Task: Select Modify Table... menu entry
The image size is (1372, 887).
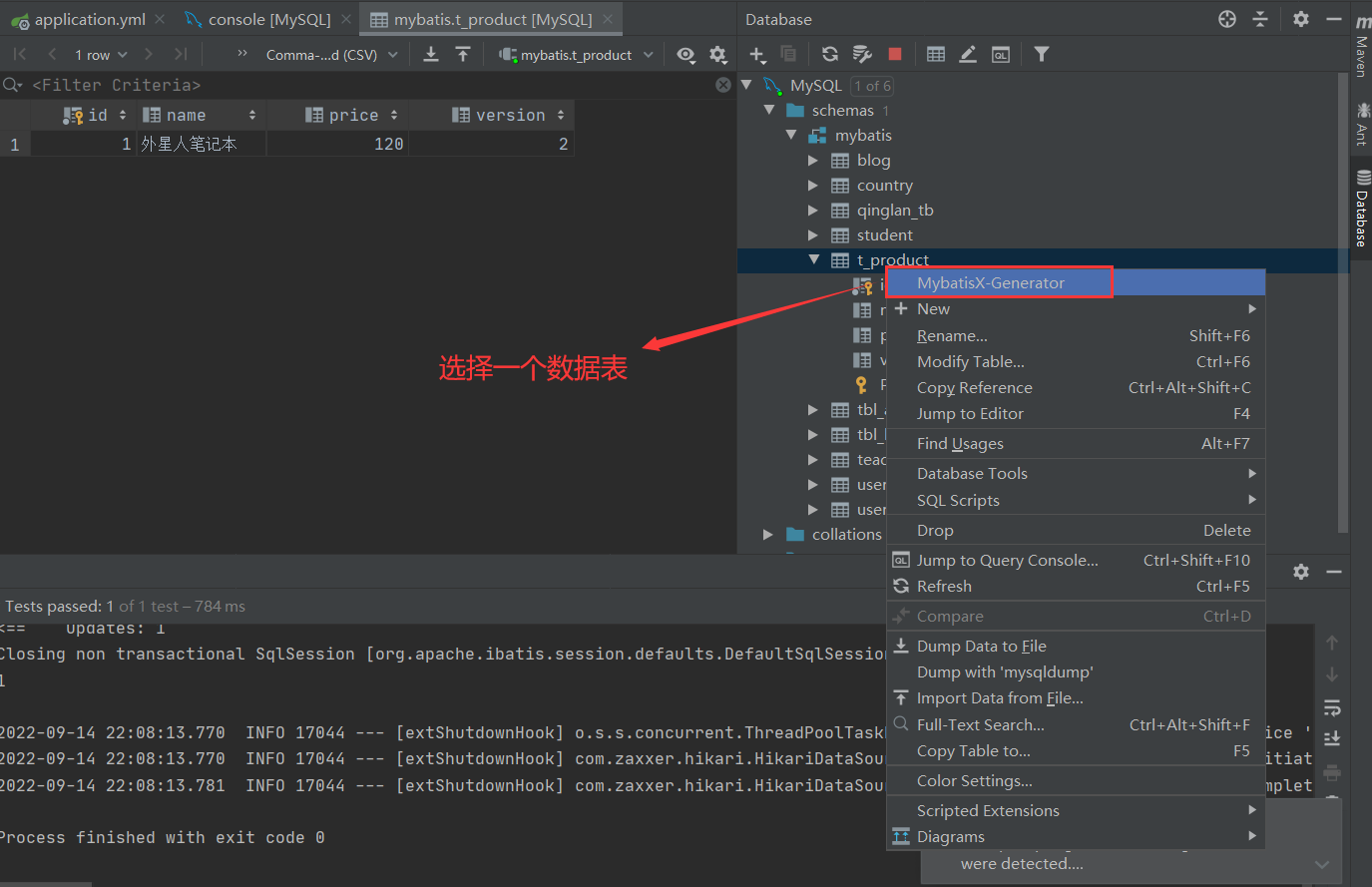Action: pos(1076,362)
